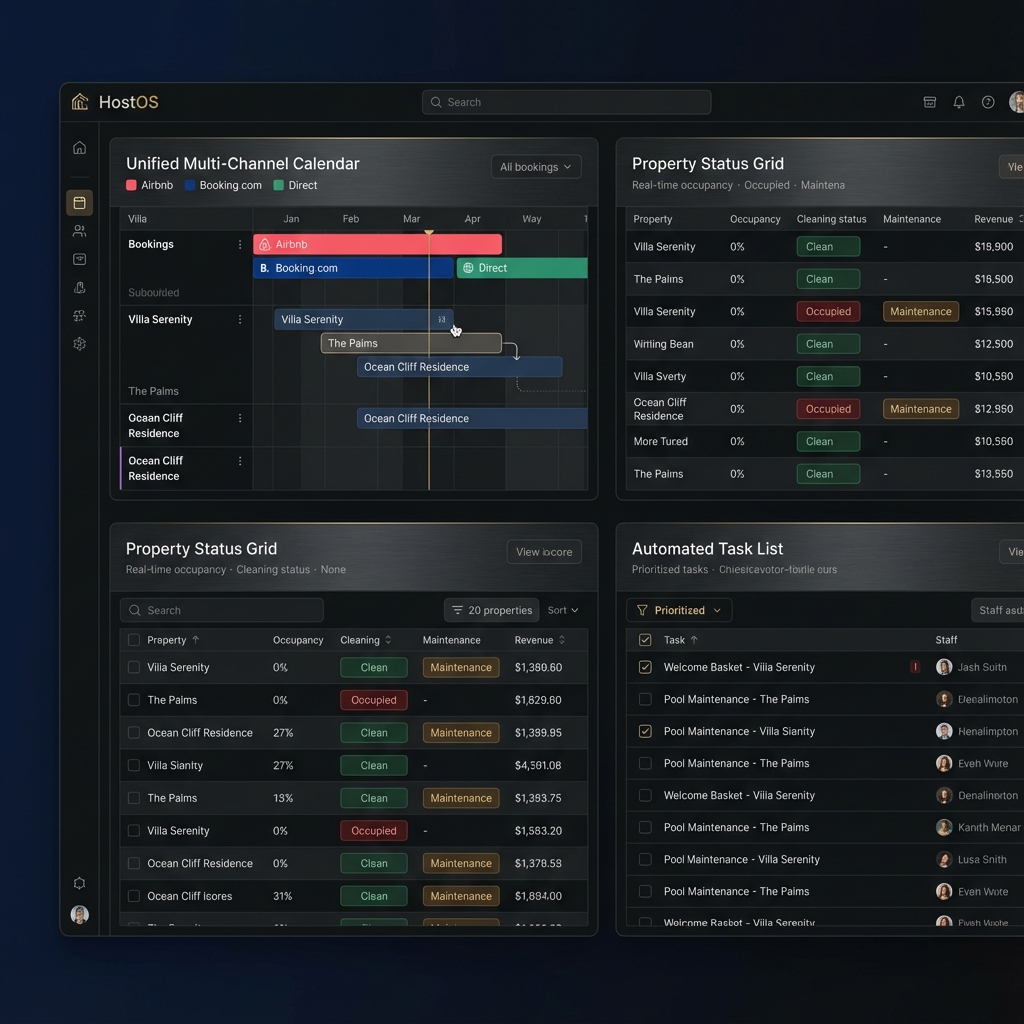This screenshot has height=1024, width=1024.
Task: Click the HostOS logo icon
Action: tap(80, 102)
